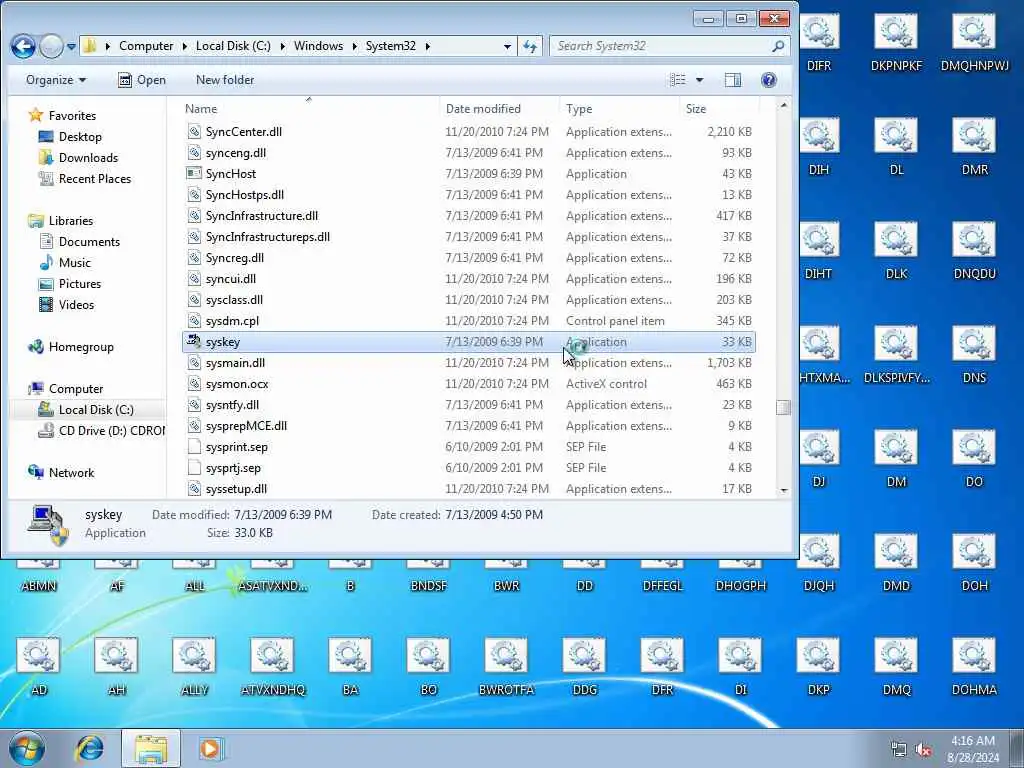The image size is (1024, 768).
Task: Refresh the System32 folder view
Action: (530, 46)
